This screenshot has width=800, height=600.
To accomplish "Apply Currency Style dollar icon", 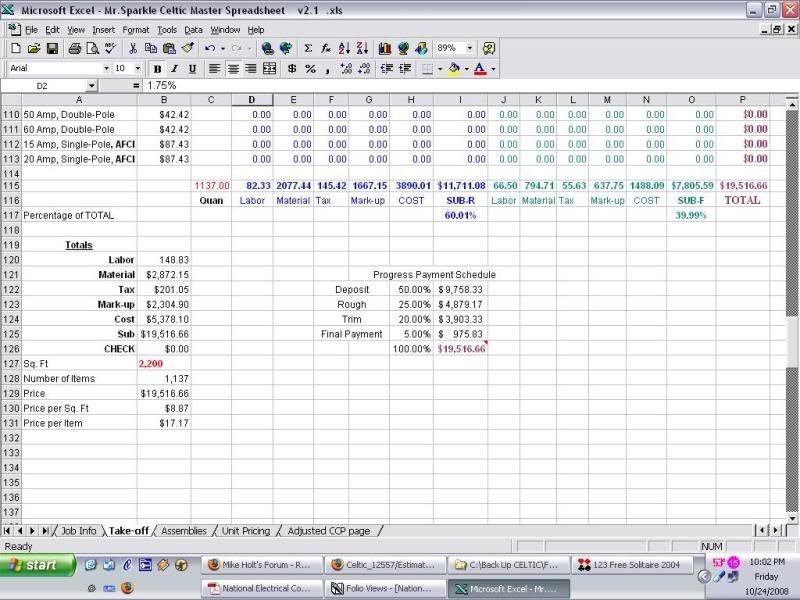I will (x=292, y=68).
